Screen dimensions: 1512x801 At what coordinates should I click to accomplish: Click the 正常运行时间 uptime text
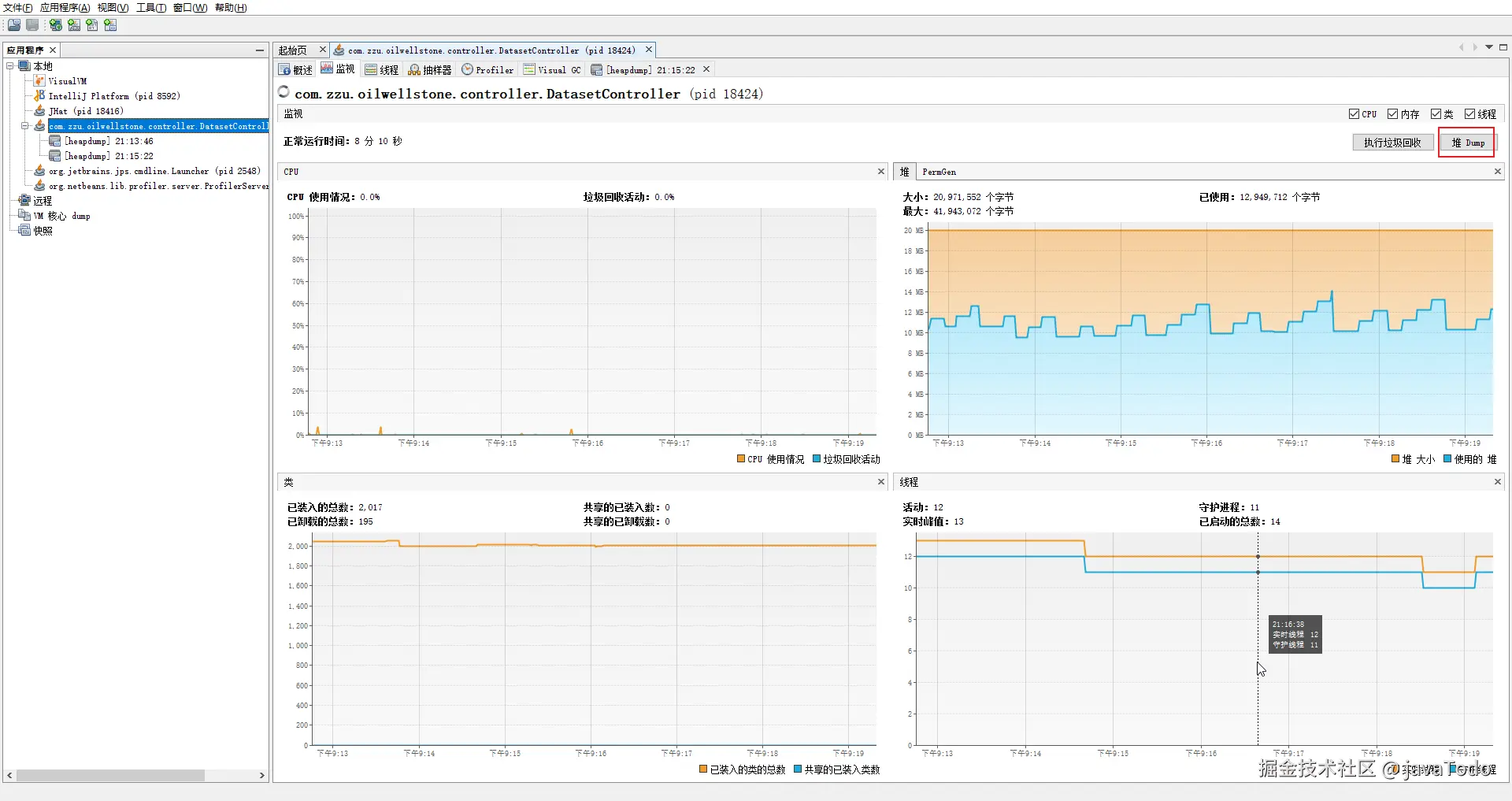tap(343, 142)
